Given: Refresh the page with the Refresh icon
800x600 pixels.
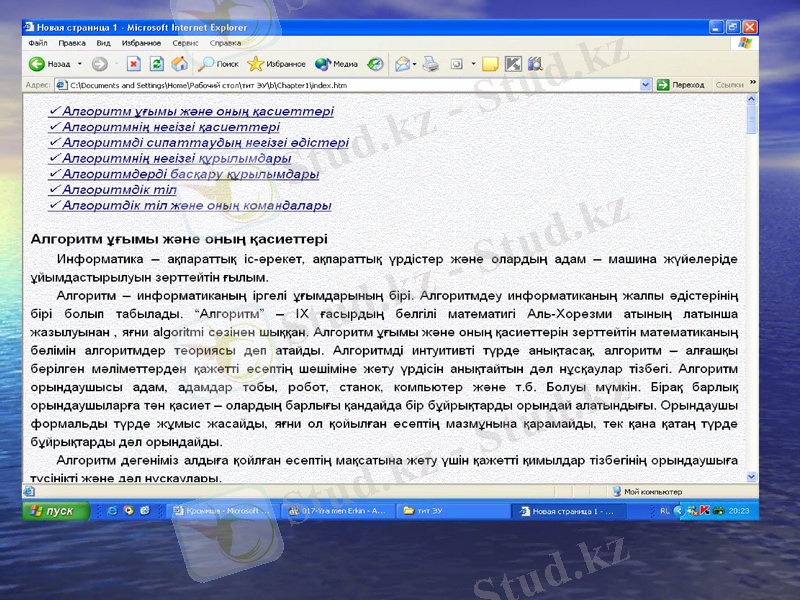Looking at the screenshot, I should pos(156,64).
